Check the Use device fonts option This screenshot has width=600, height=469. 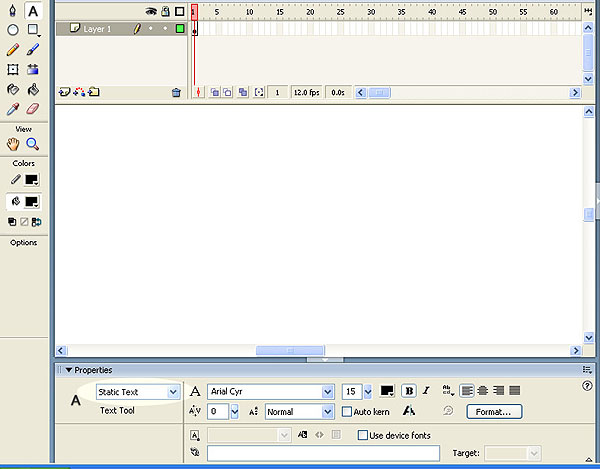point(363,435)
